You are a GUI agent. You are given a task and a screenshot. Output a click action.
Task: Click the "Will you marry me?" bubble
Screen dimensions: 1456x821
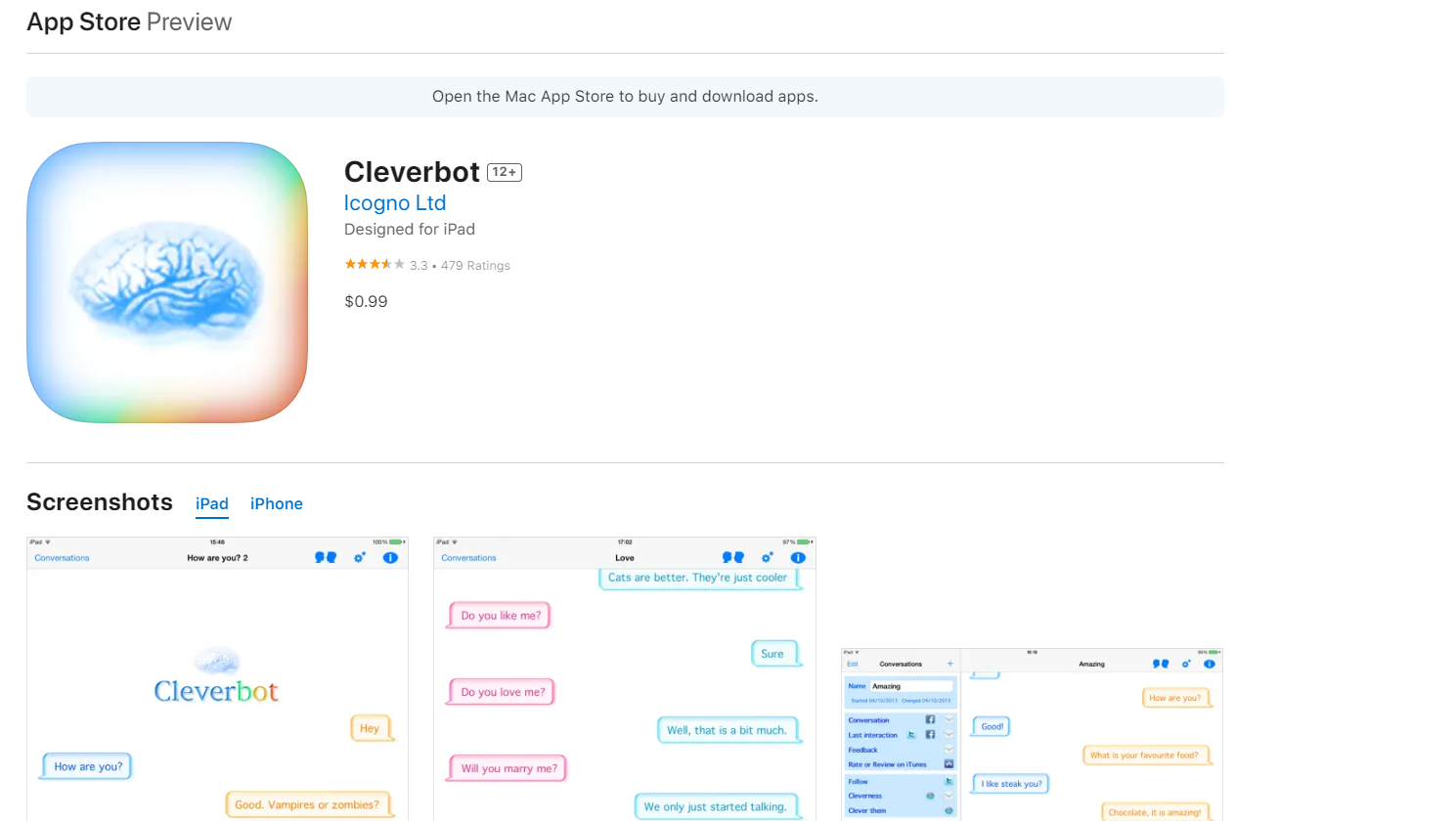pos(507,768)
